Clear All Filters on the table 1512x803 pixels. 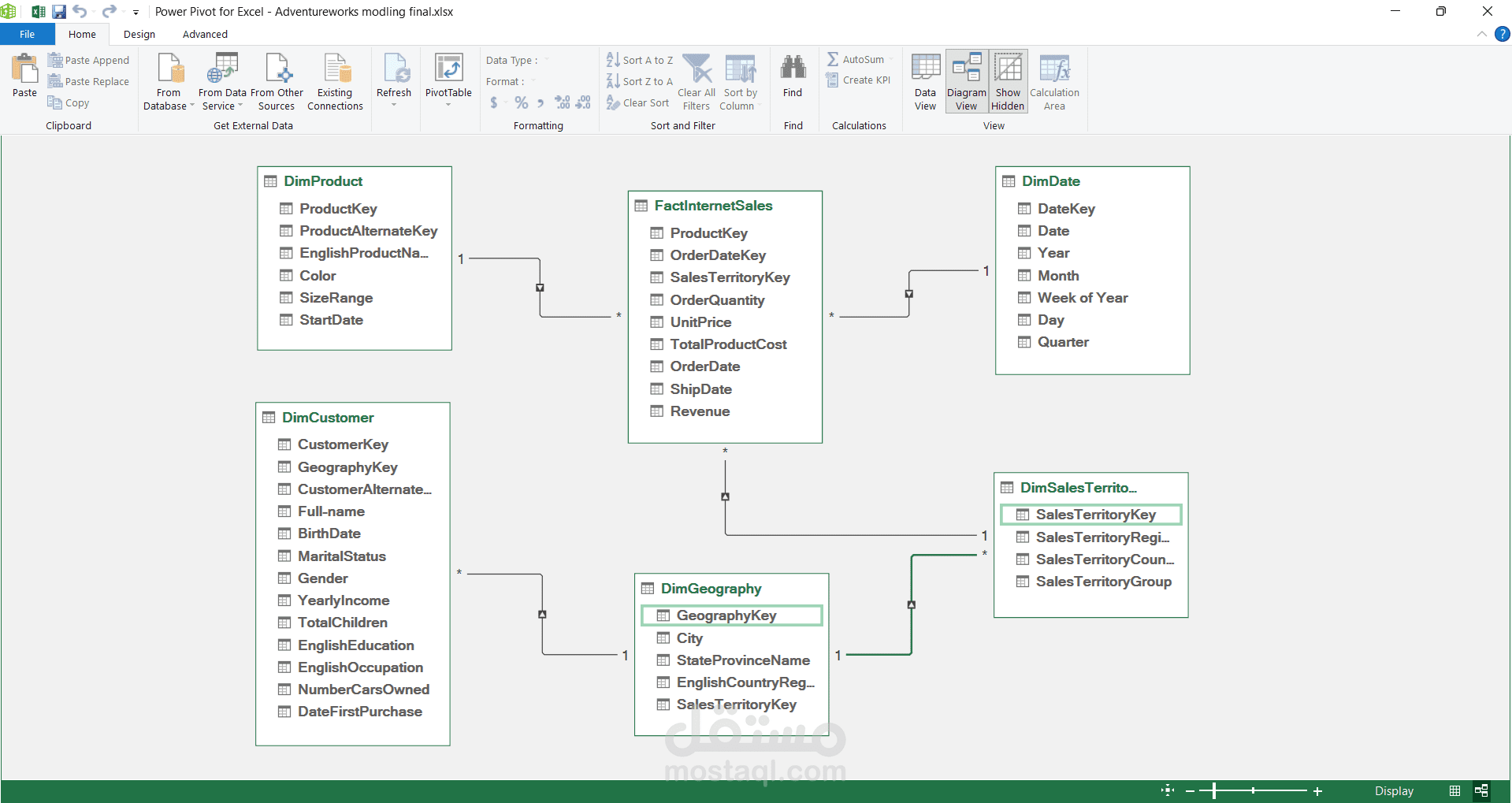click(696, 80)
